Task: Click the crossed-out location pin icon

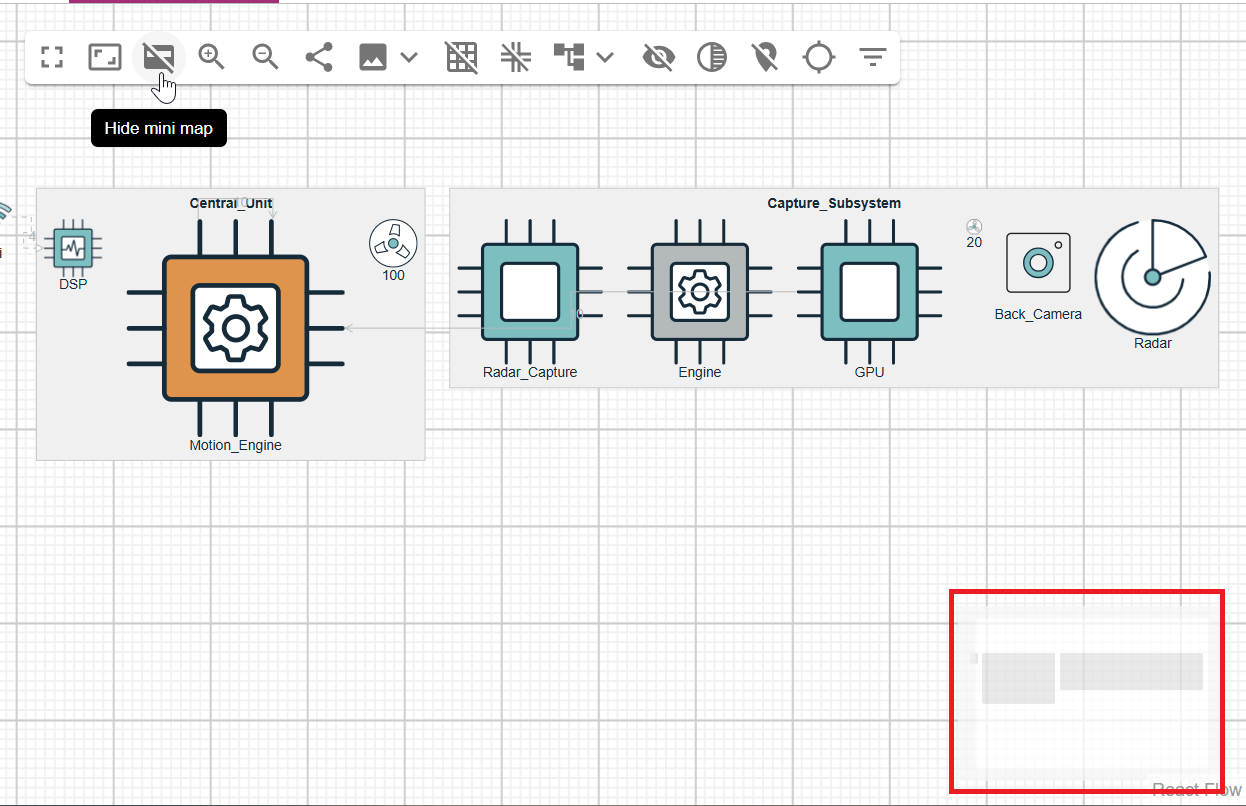Action: point(765,58)
